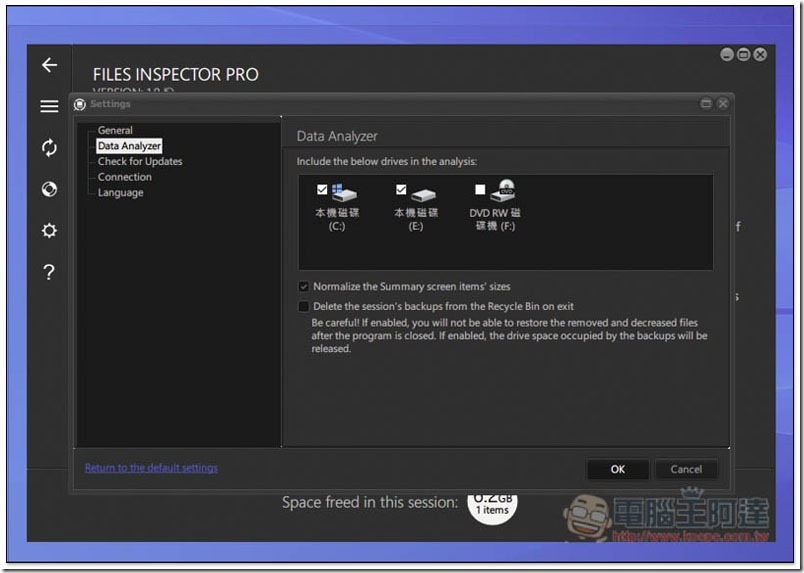The image size is (804, 573).
Task: Click the FILES INSPECTOR PRO title
Action: (175, 75)
